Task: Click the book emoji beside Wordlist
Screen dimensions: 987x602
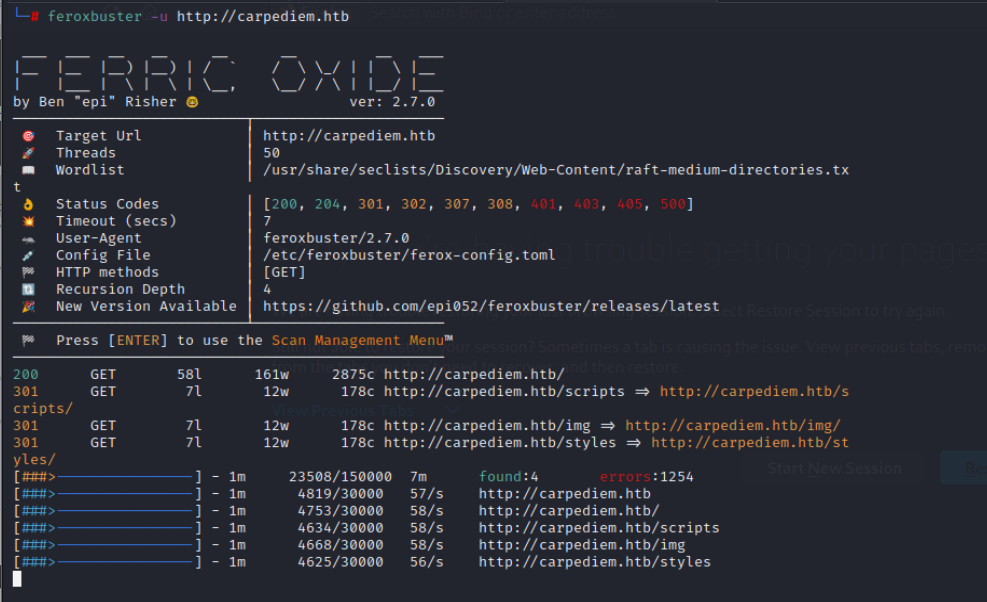Action: point(28,170)
